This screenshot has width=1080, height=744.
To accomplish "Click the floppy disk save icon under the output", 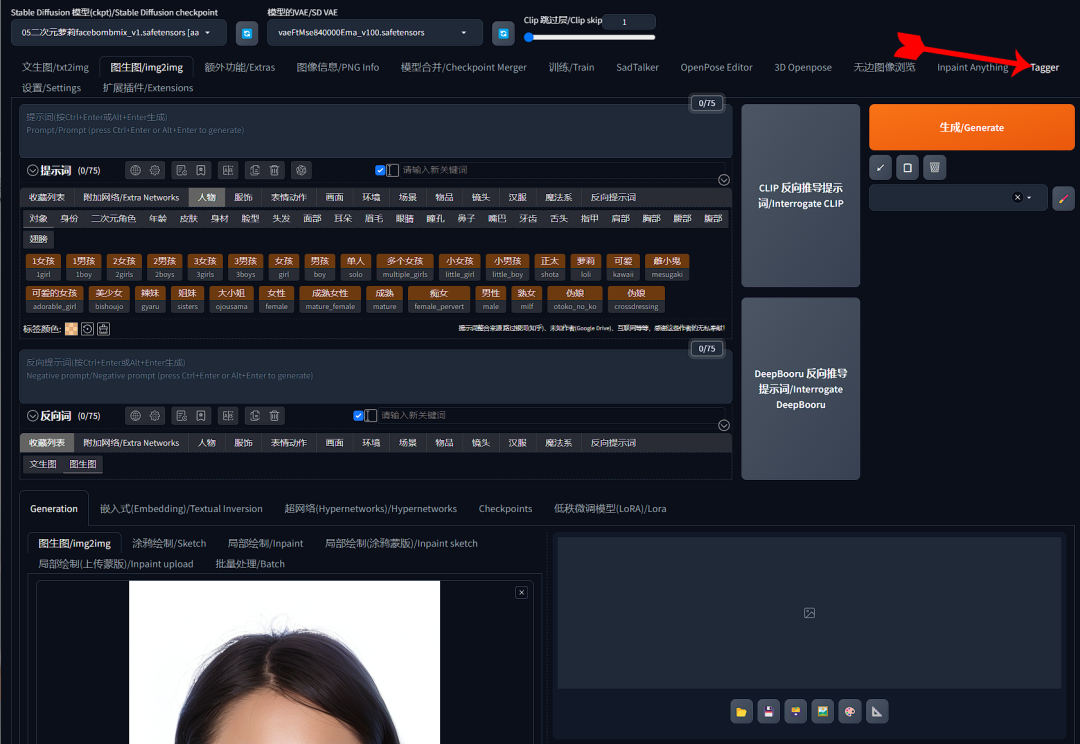I will click(x=768, y=712).
